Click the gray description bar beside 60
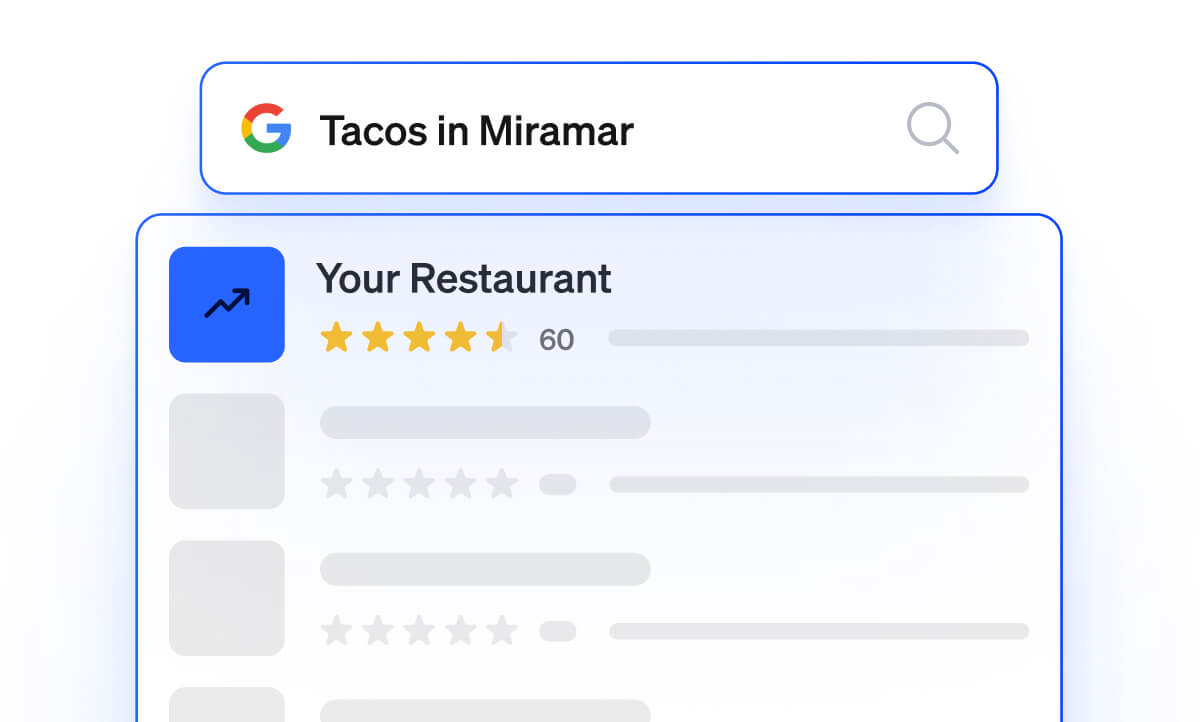This screenshot has width=1200, height=722. tap(819, 338)
